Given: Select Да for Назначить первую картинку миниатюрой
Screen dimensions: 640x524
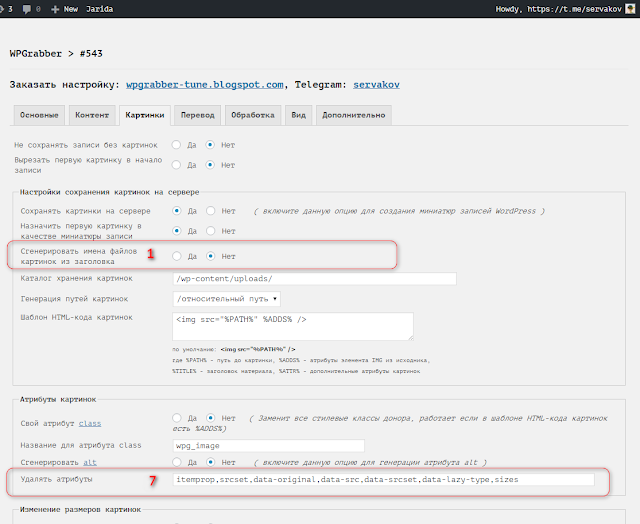Looking at the screenshot, I should point(177,231).
